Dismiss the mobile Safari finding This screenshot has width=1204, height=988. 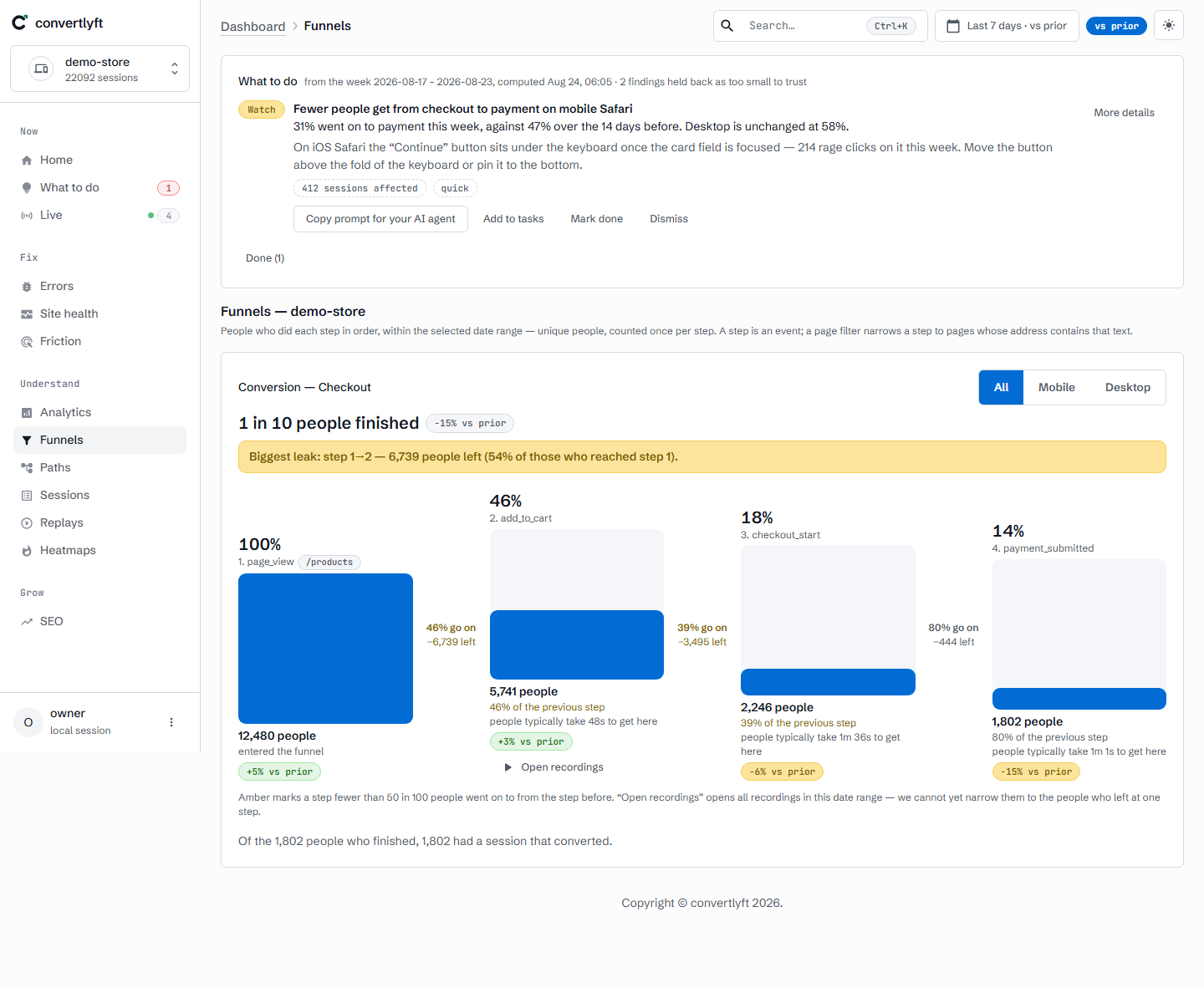pyautogui.click(x=669, y=219)
